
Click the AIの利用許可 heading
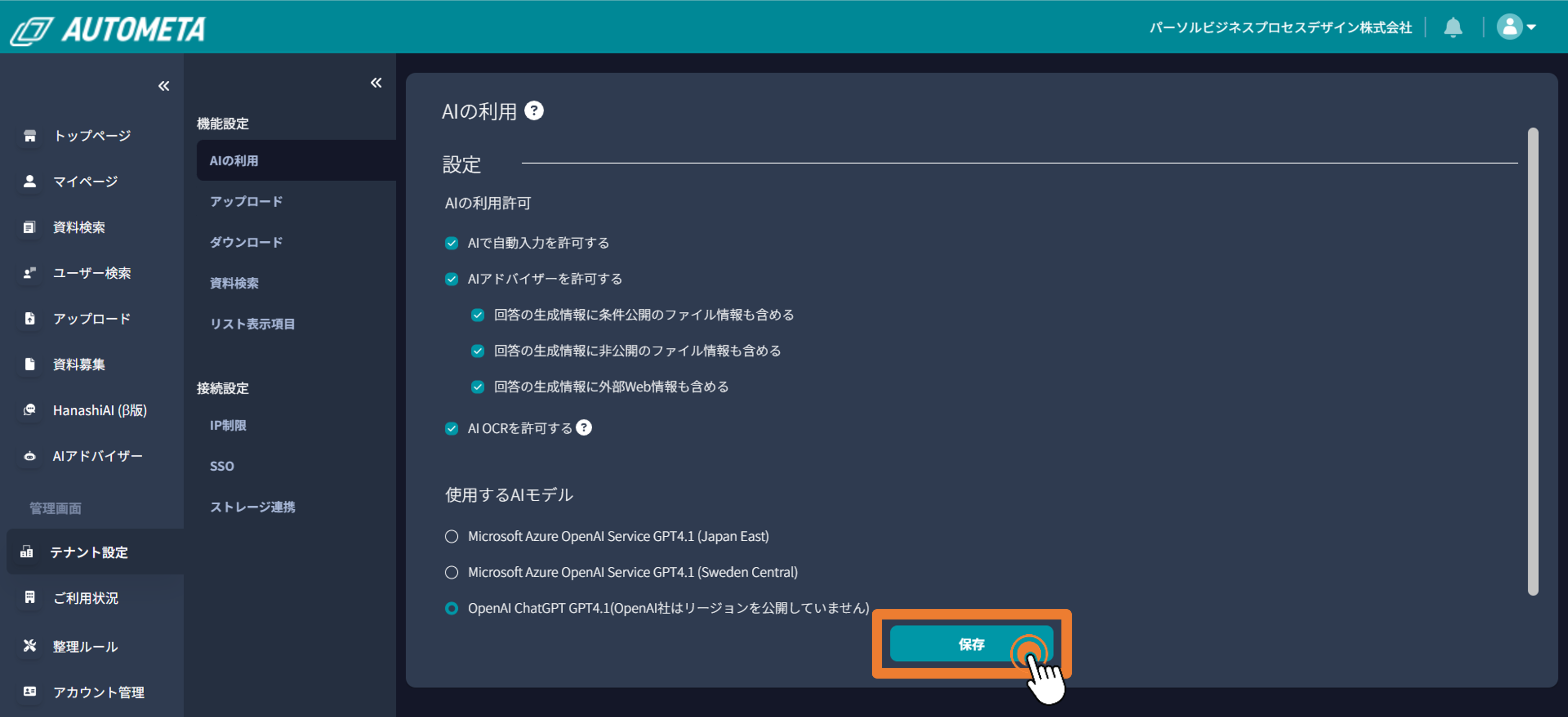488,203
